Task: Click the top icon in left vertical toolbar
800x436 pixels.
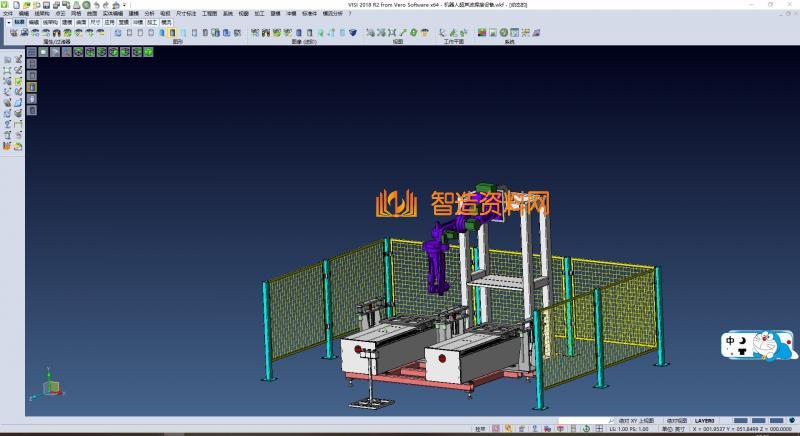Action: [x=7, y=60]
